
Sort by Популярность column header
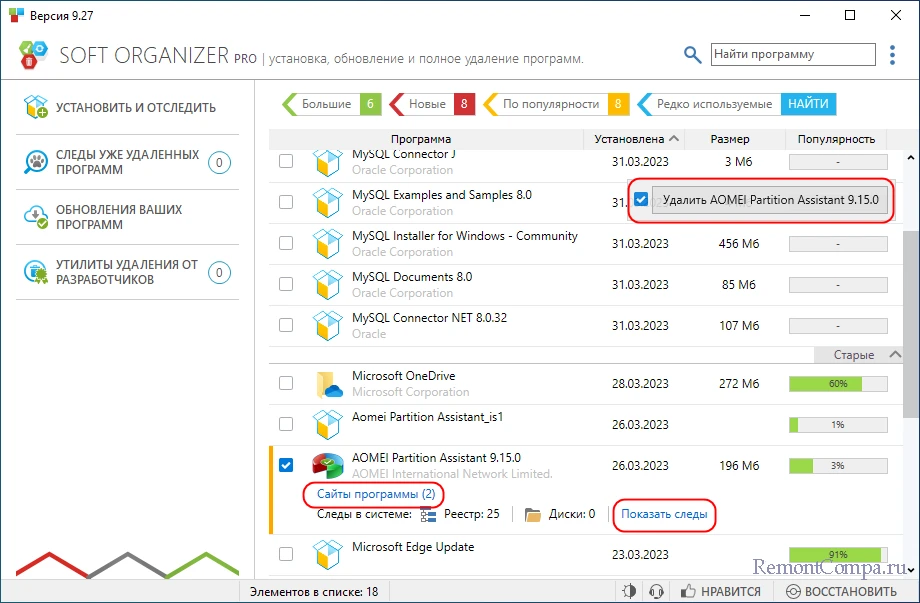(836, 139)
